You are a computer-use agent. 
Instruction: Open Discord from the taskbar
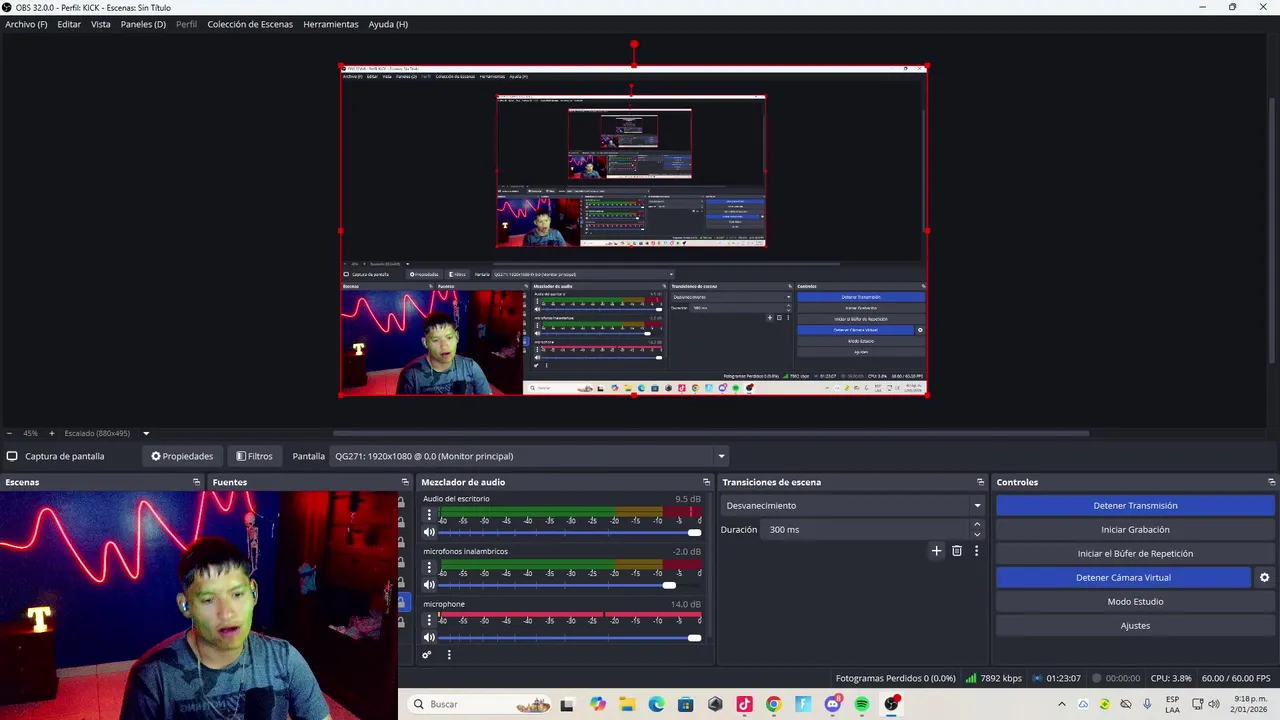tap(832, 704)
